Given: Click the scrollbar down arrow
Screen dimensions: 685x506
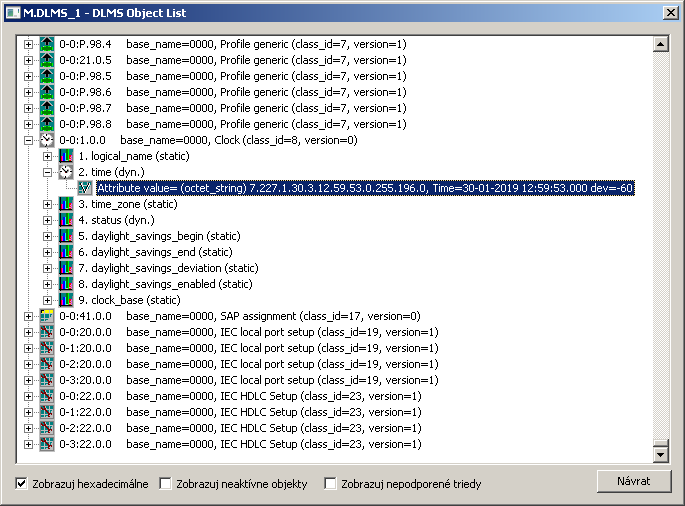Looking at the screenshot, I should coord(659,455).
